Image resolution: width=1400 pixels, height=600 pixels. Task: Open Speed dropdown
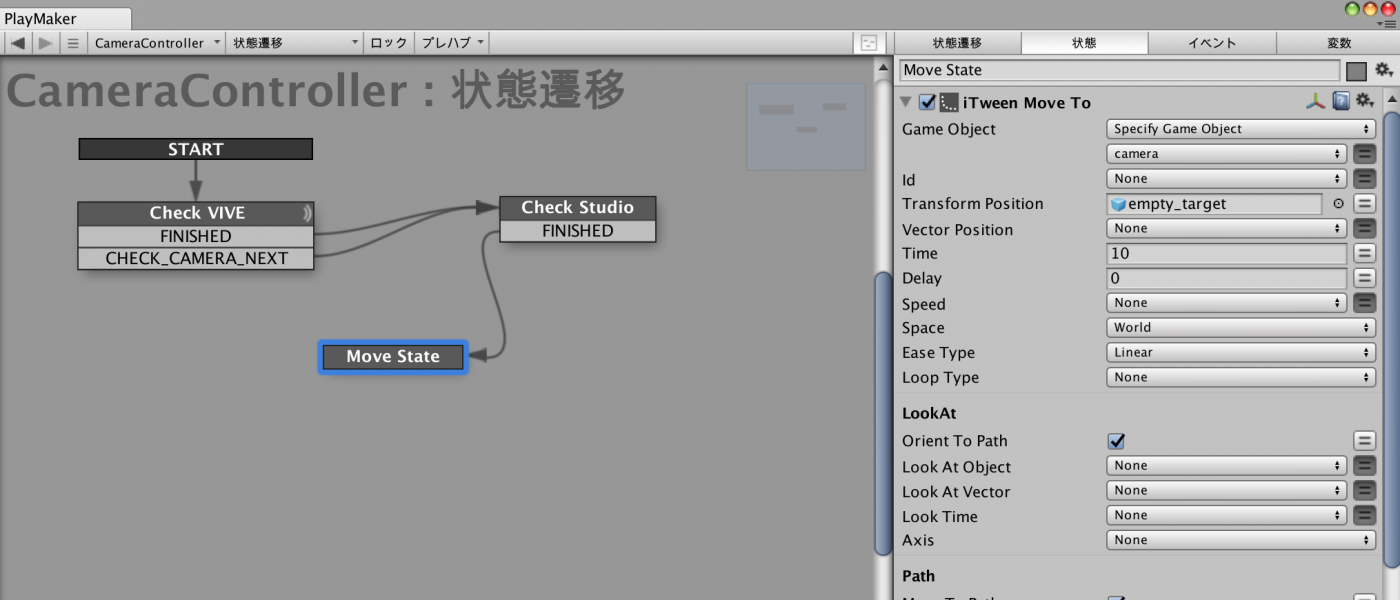click(1227, 303)
